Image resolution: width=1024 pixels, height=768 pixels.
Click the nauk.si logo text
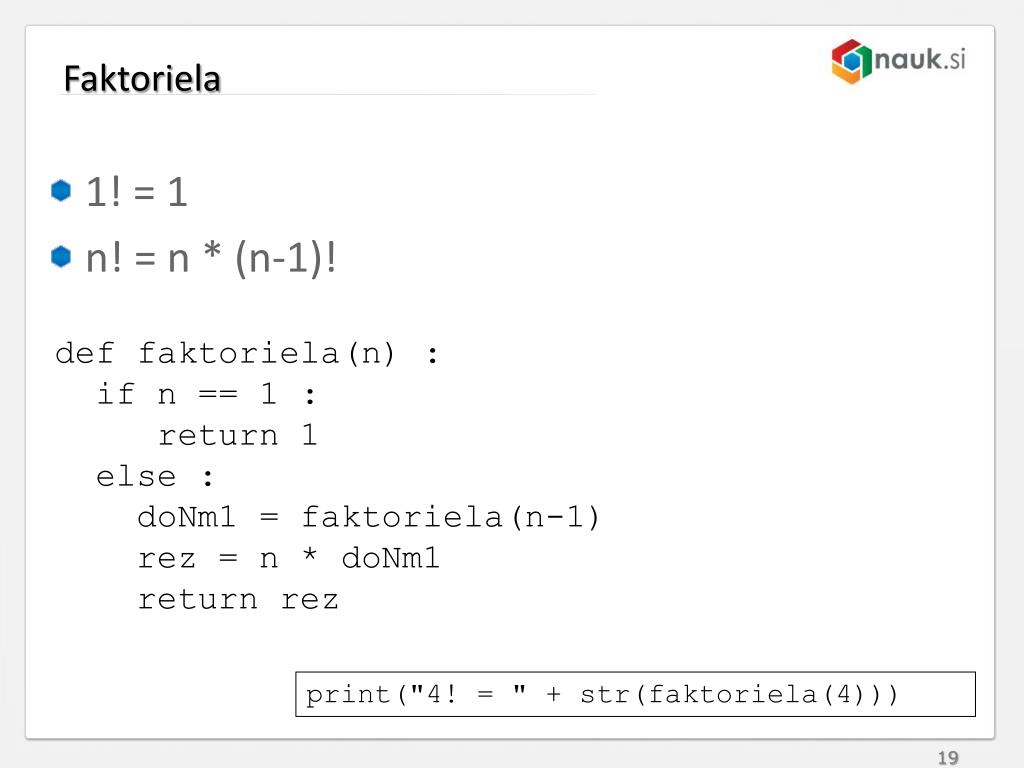click(920, 59)
